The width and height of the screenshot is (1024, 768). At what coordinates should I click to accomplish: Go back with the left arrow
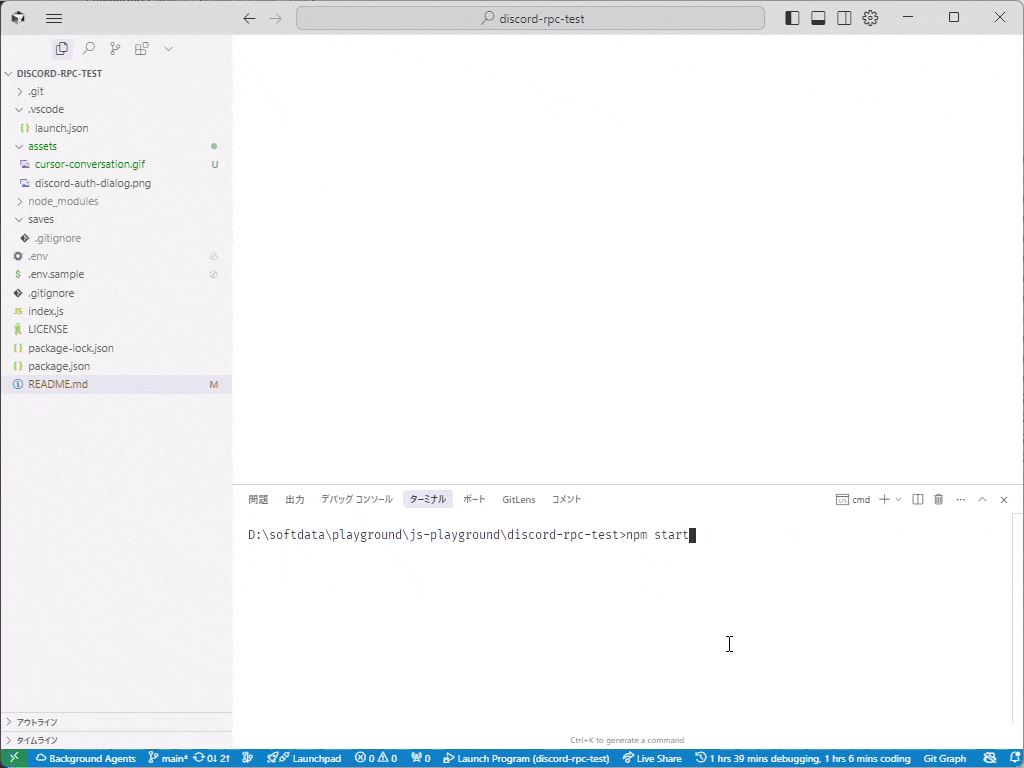point(249,18)
